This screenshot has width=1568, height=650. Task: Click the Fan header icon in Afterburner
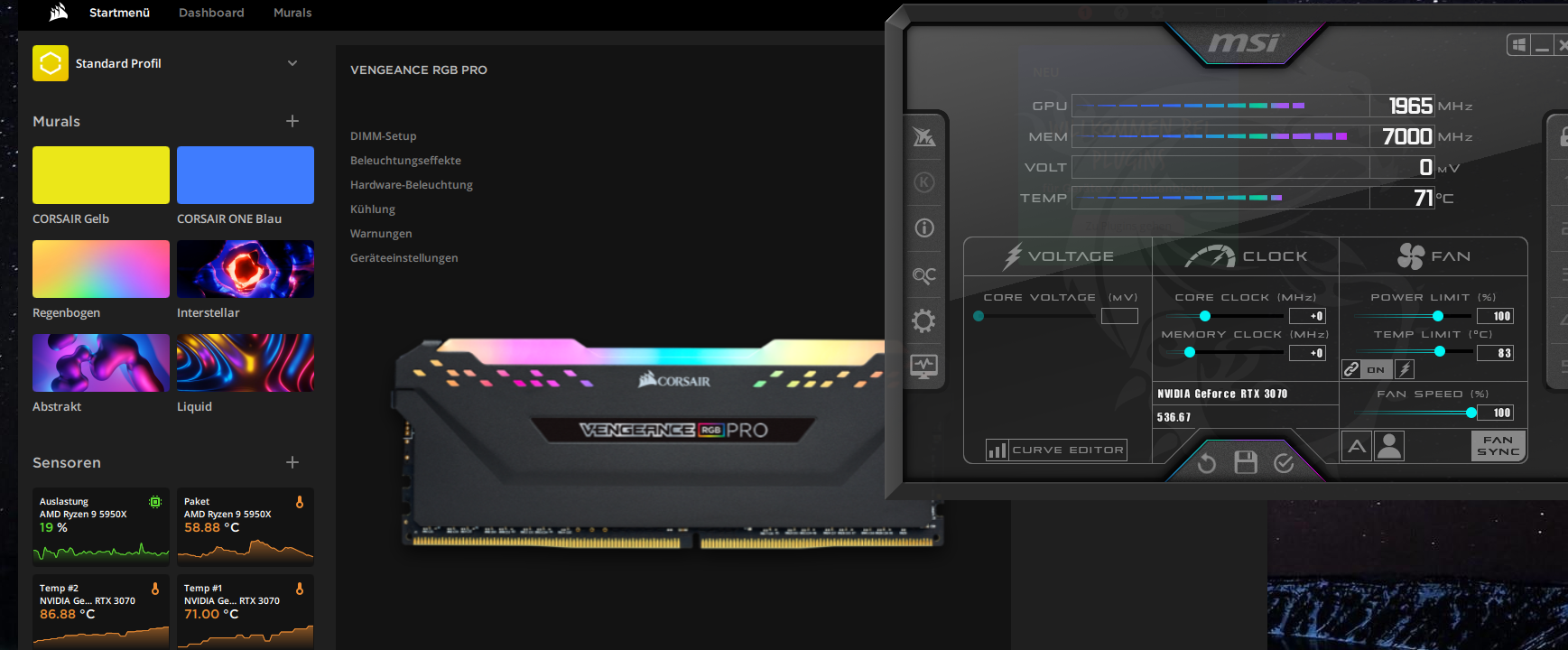click(x=1410, y=256)
